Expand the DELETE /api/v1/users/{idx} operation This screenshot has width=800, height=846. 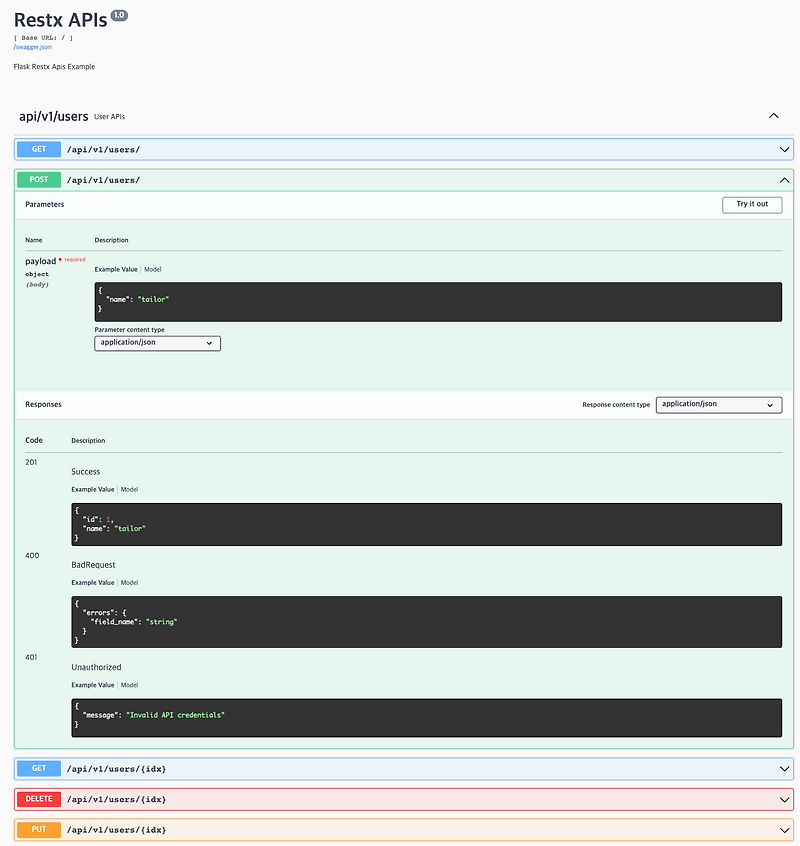784,799
